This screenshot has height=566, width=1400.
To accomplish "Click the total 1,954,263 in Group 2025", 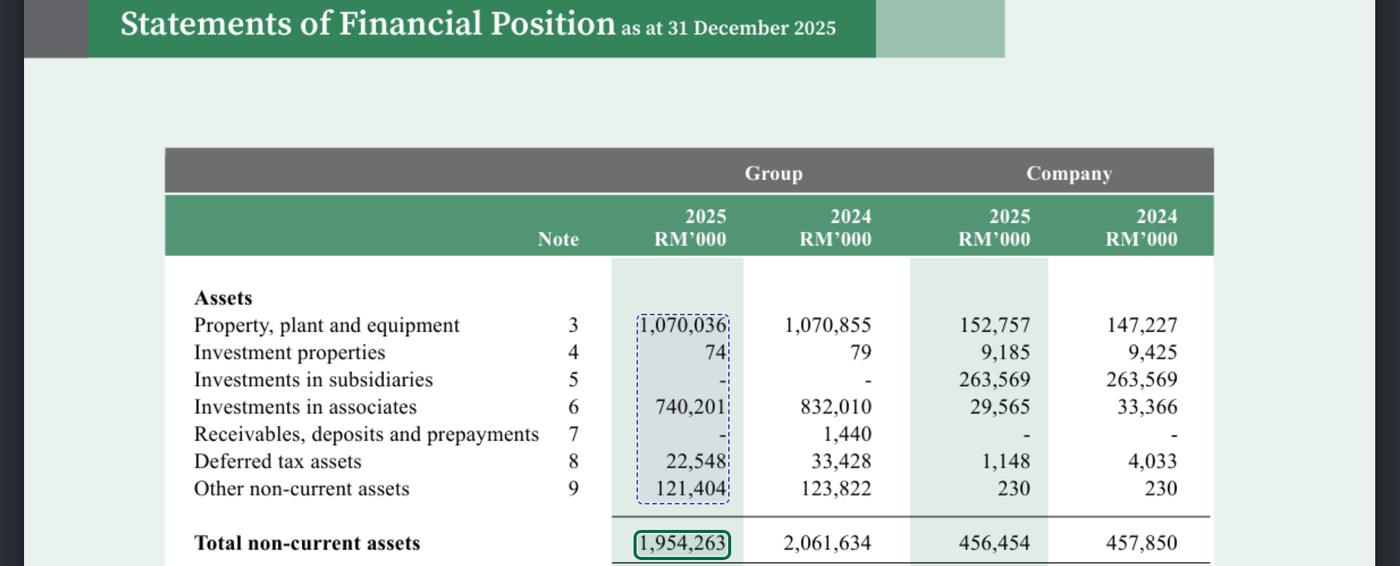I will (x=683, y=544).
